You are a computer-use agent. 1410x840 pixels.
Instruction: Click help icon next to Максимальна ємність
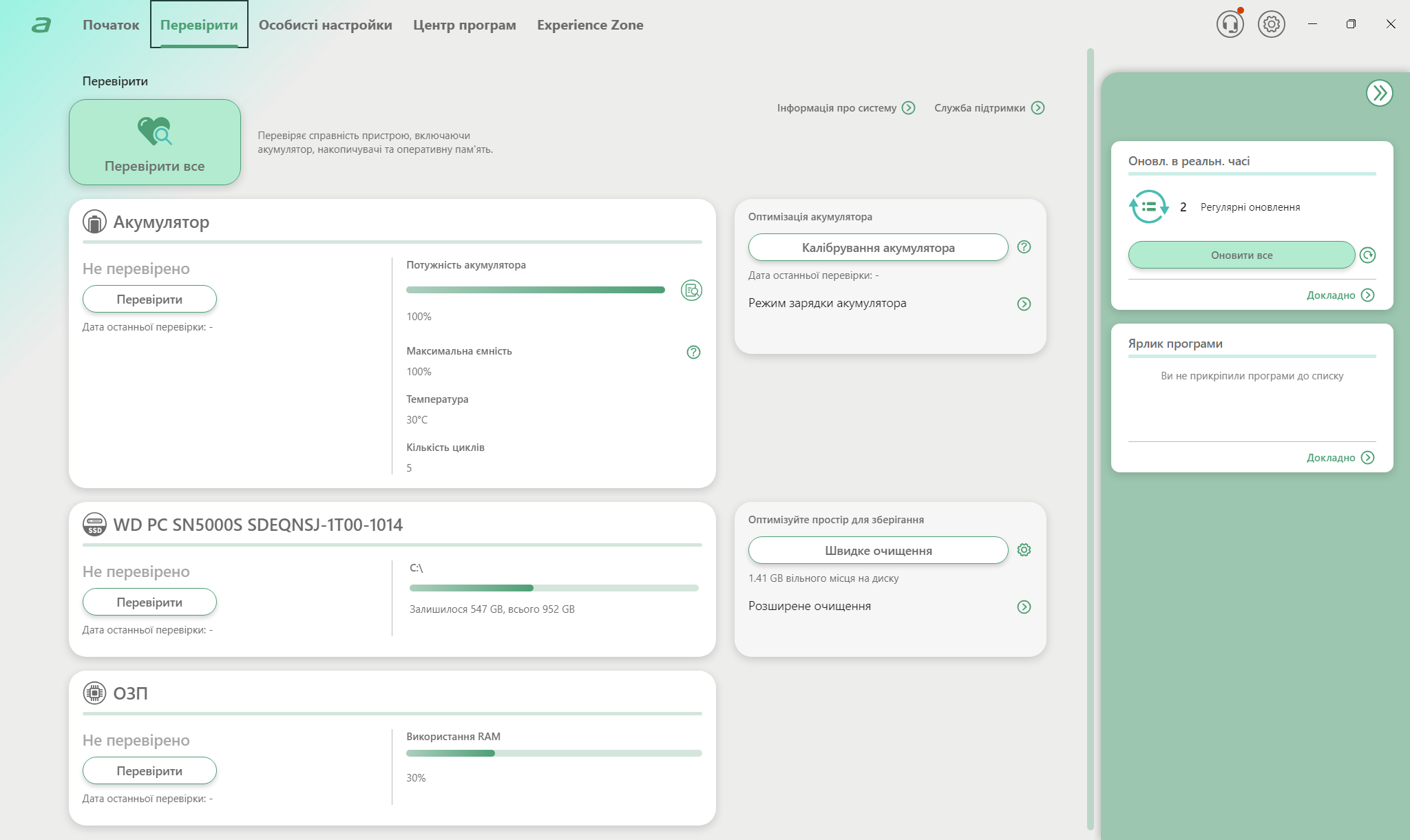(693, 353)
